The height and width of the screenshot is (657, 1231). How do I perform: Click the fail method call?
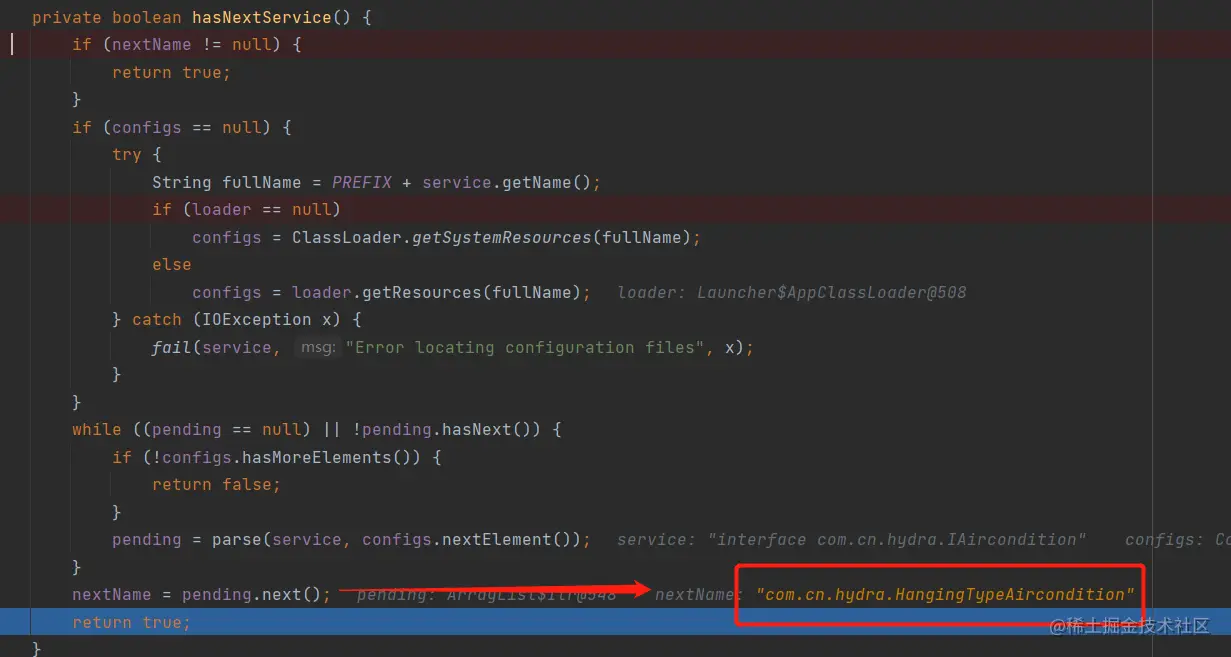tap(171, 347)
